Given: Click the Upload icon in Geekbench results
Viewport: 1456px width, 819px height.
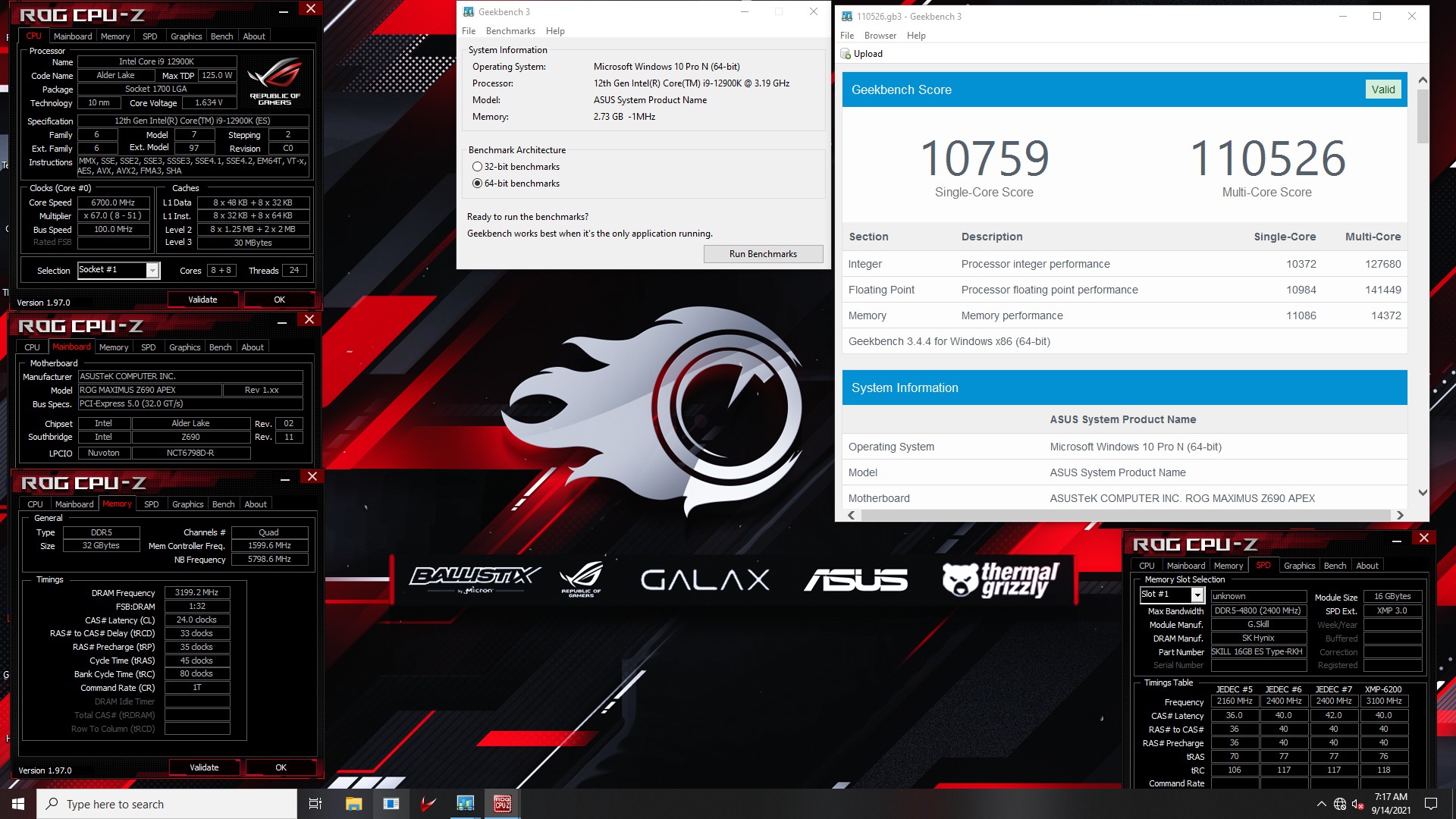Looking at the screenshot, I should [x=846, y=54].
